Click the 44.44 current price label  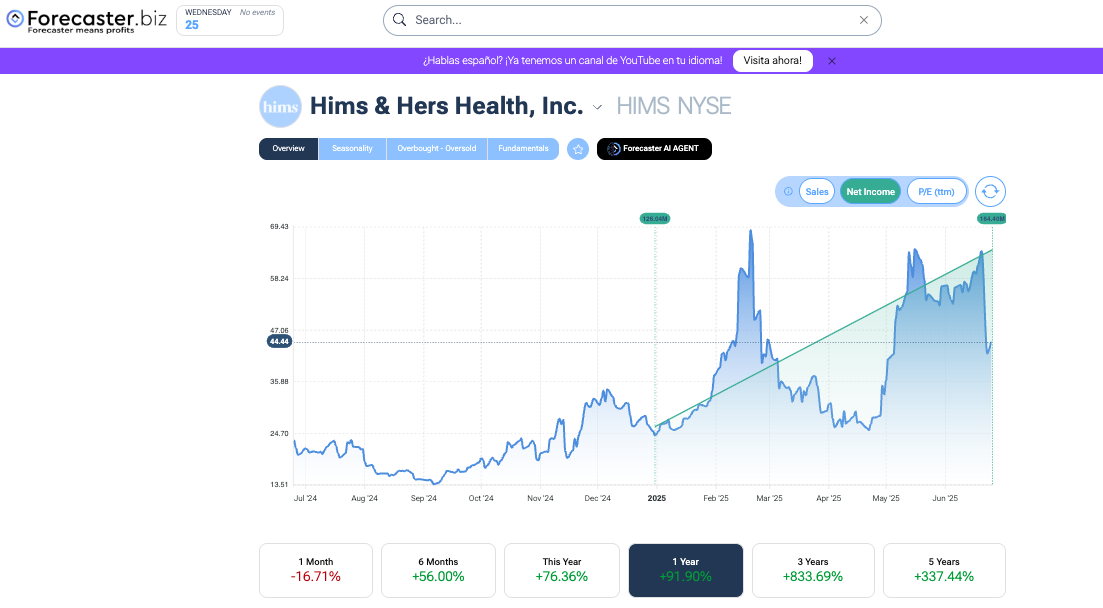[279, 341]
